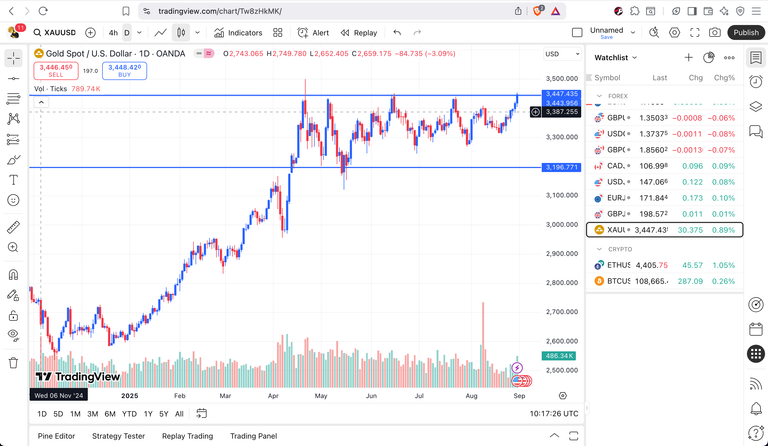Click the Publish button
The height and width of the screenshot is (446, 768).
click(x=746, y=33)
